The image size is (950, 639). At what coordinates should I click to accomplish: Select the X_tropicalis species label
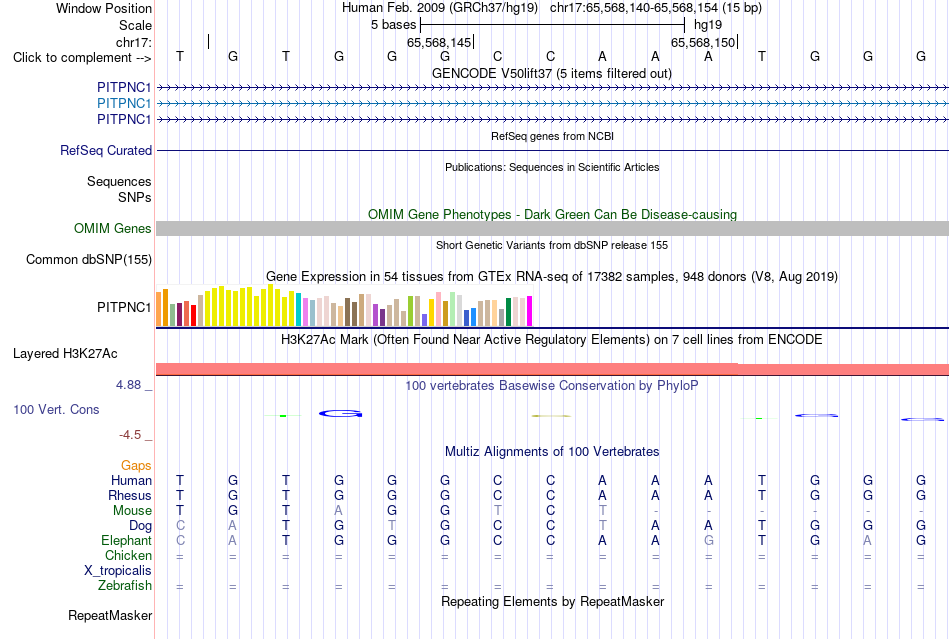point(118,571)
